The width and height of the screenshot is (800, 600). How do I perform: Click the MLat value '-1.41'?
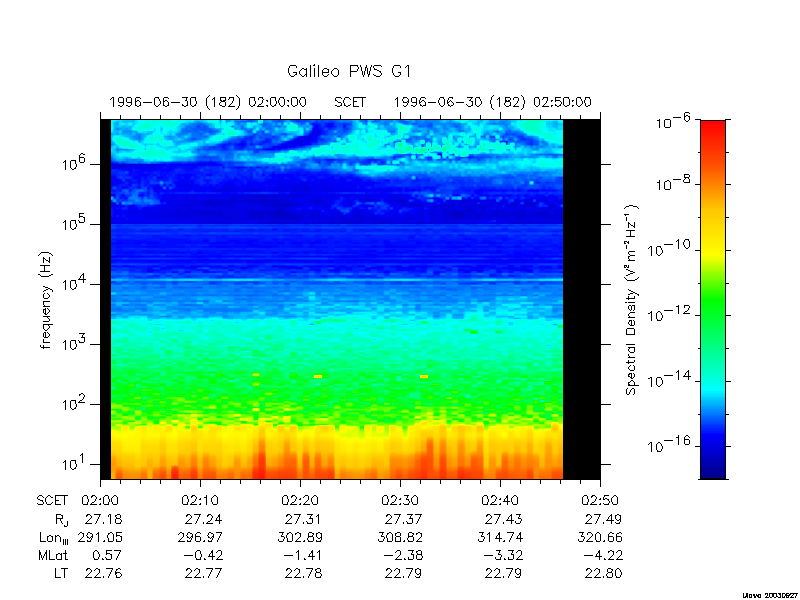pyautogui.click(x=303, y=556)
